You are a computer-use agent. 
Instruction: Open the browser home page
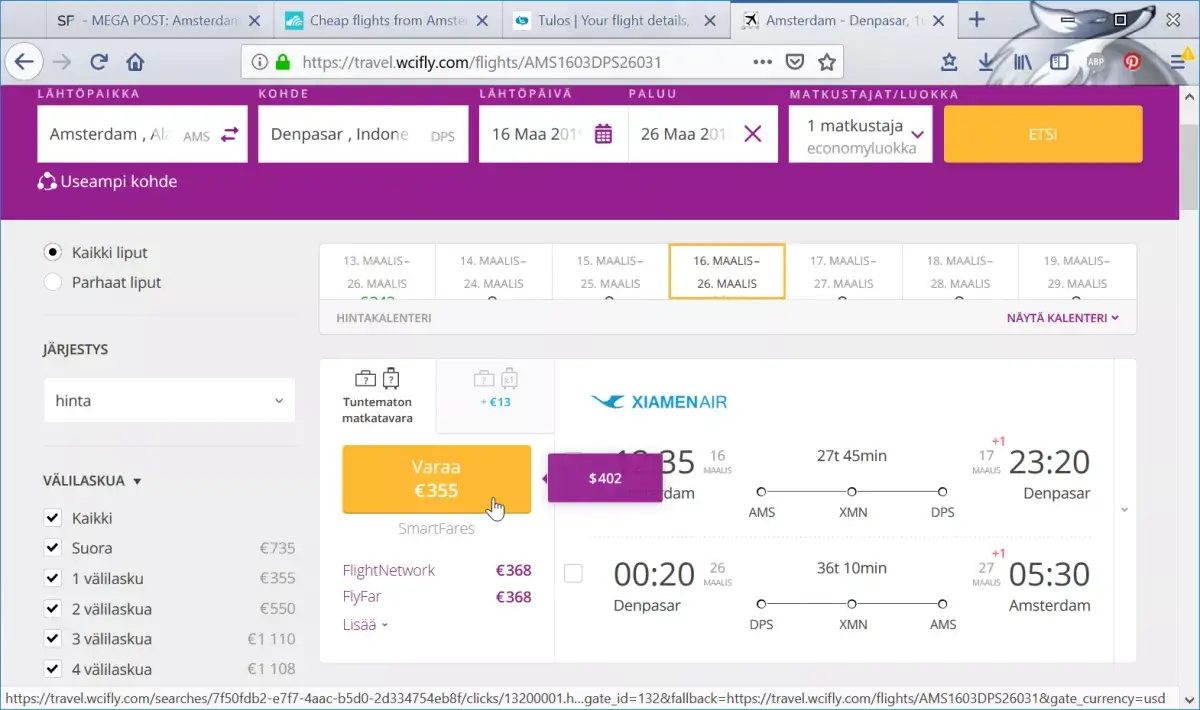point(135,62)
